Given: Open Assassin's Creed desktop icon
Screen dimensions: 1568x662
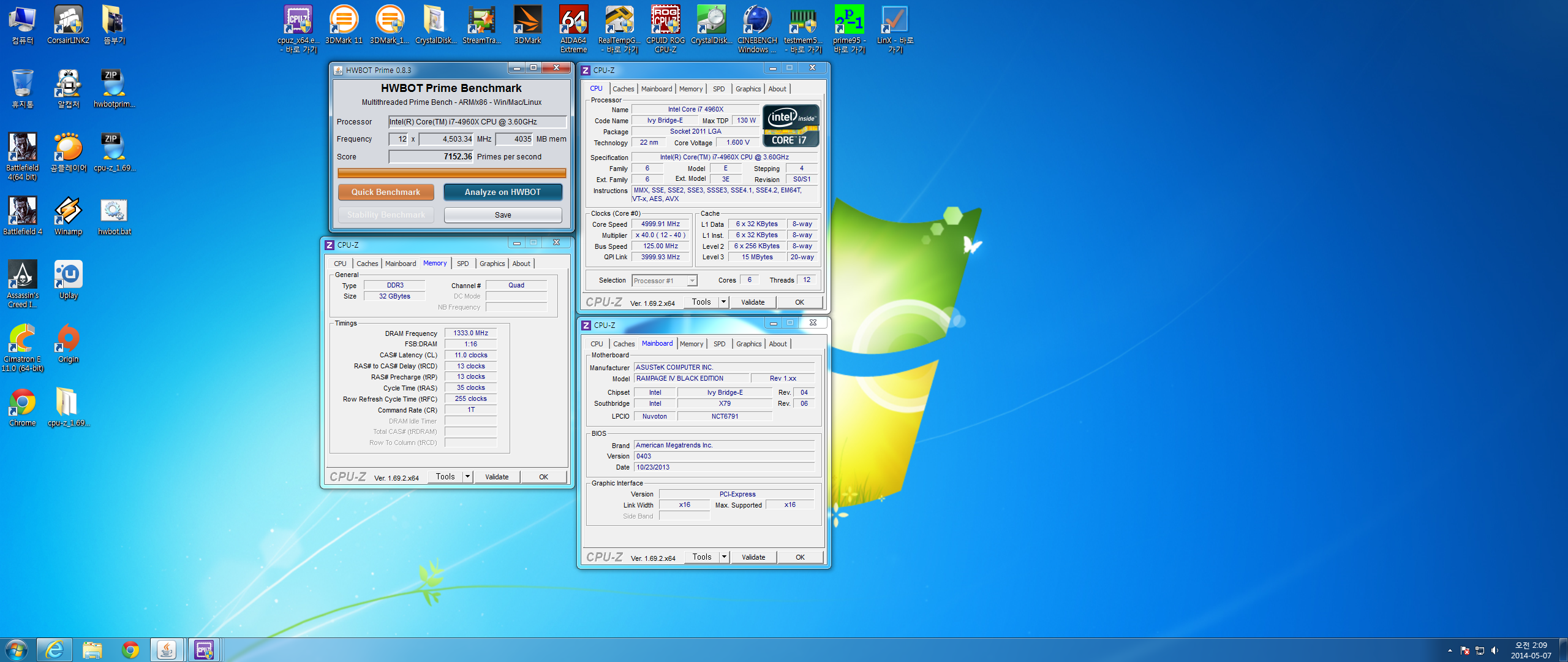Looking at the screenshot, I should point(22,284).
